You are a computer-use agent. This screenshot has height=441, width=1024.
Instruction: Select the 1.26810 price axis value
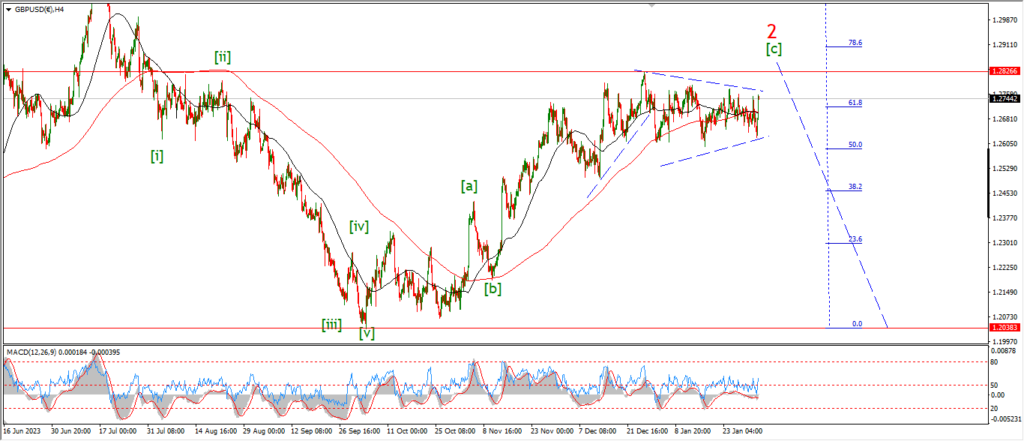[x=1006, y=119]
